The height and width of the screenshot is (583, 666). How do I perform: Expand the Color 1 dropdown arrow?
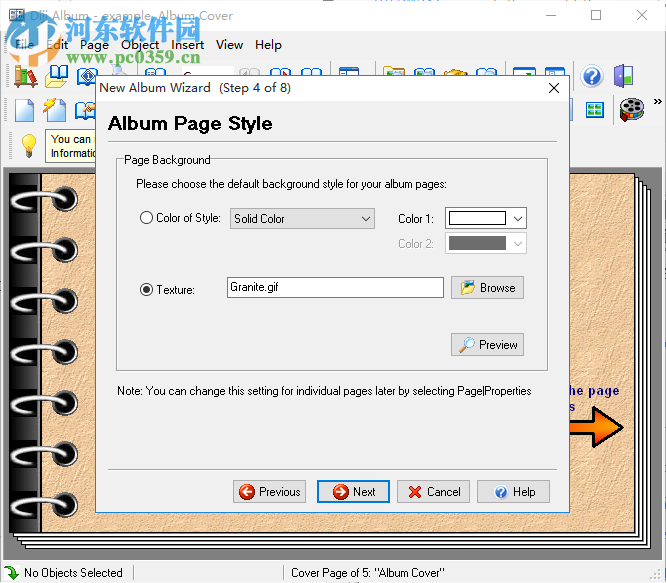517,219
